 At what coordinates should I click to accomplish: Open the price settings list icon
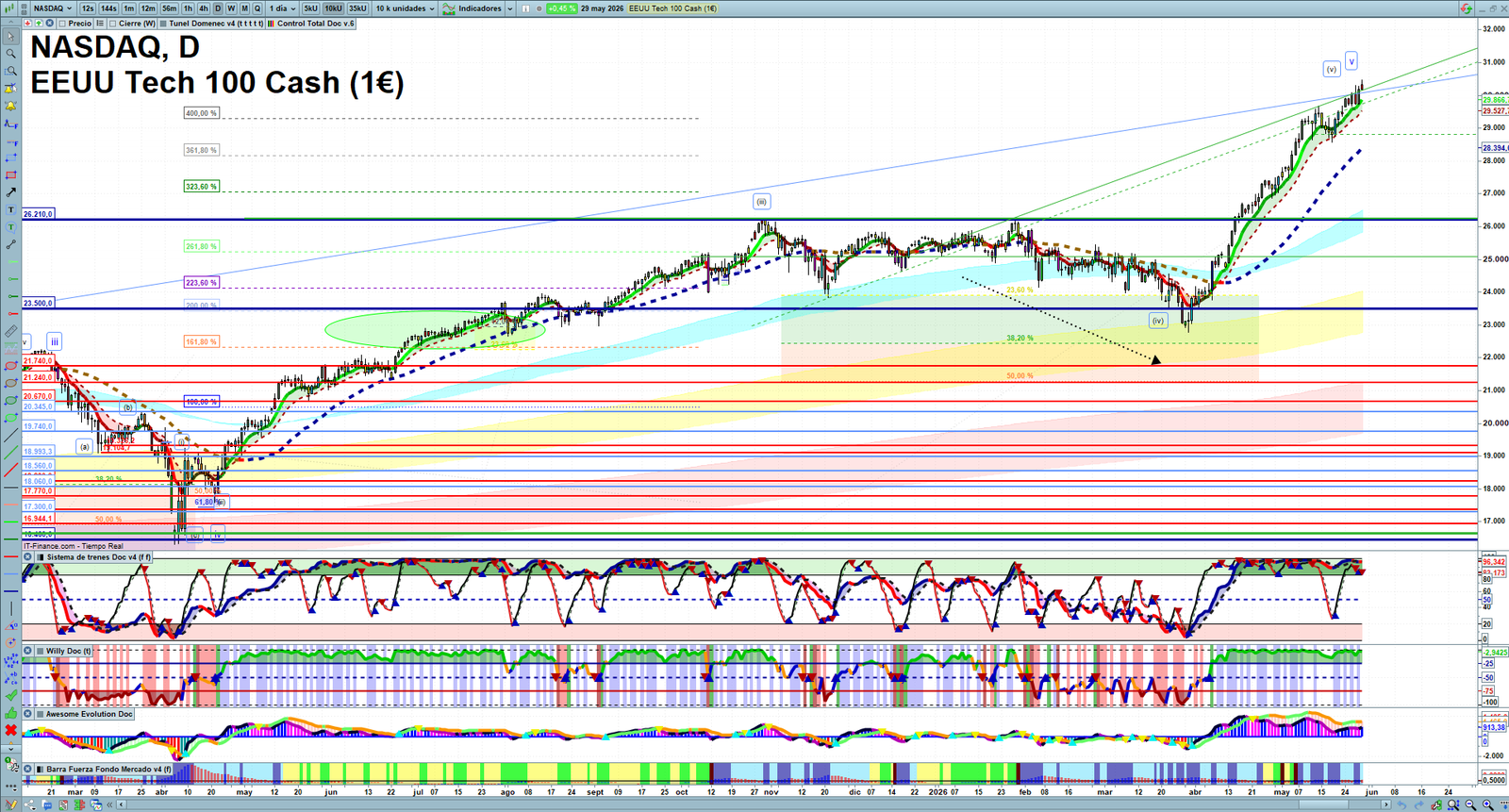[x=100, y=24]
